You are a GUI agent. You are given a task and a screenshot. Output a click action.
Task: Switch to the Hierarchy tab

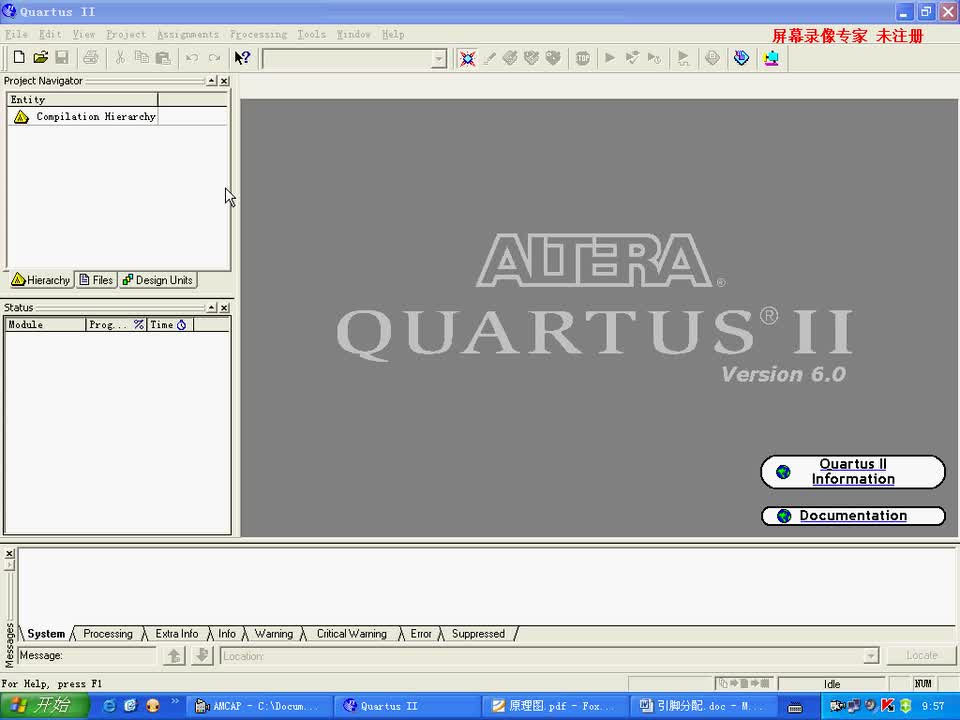click(x=41, y=280)
